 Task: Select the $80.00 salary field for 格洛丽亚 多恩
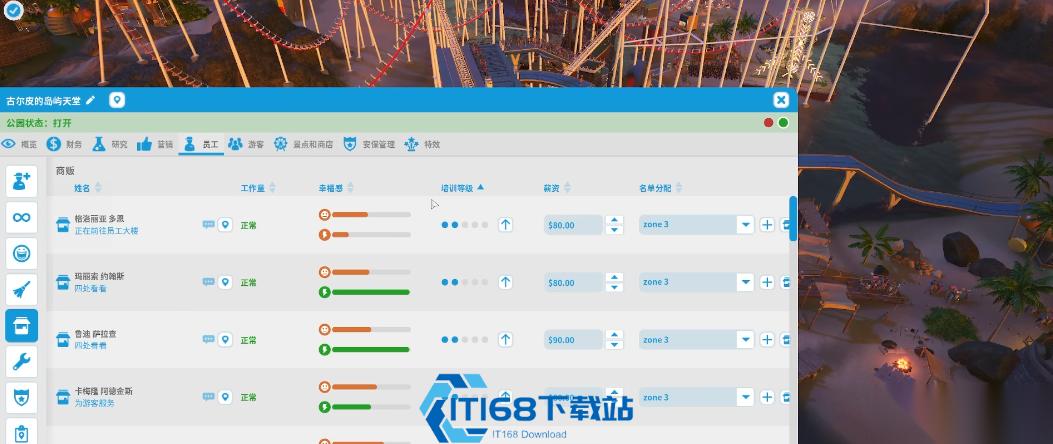[574, 225]
